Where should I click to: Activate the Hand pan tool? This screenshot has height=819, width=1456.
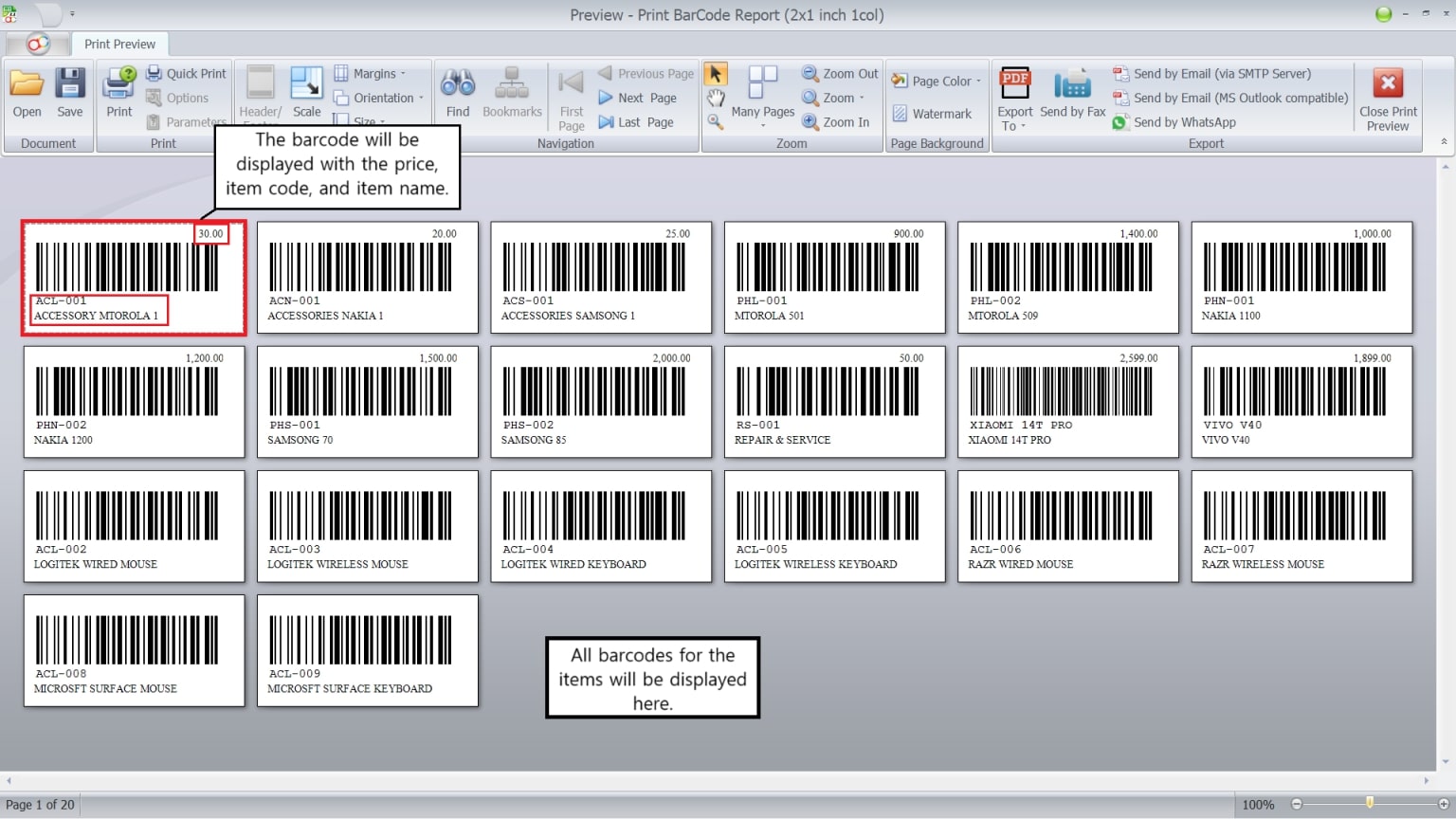point(716,98)
